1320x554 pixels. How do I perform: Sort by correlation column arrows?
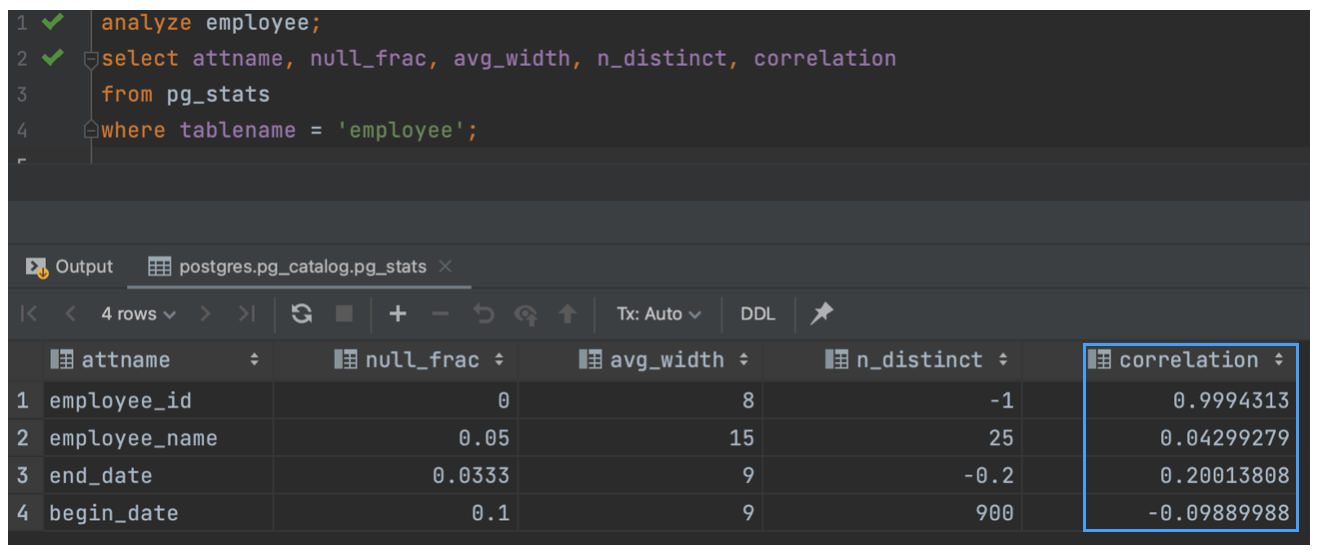pos(1278,360)
